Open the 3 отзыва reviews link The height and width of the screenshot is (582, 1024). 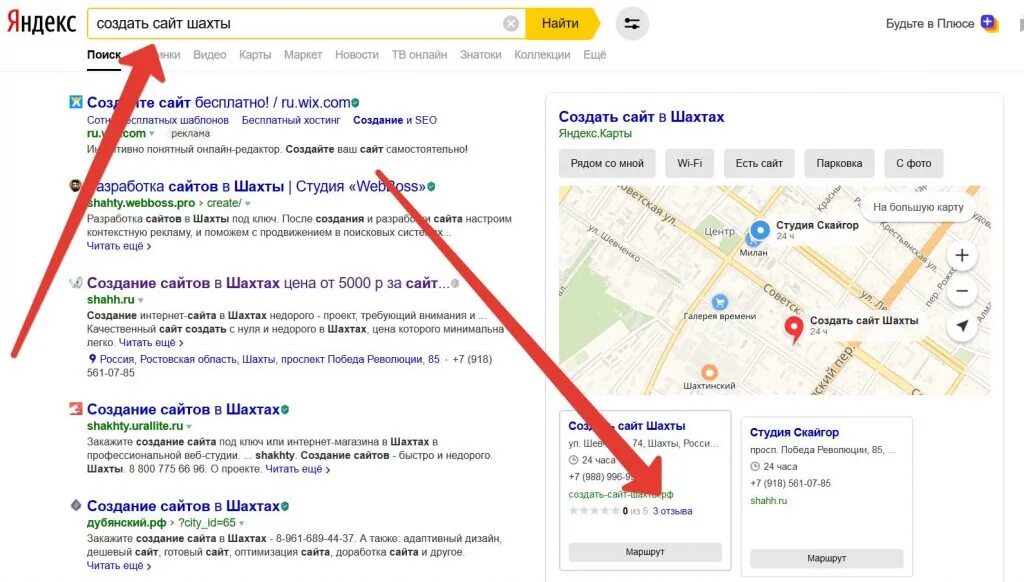(672, 511)
